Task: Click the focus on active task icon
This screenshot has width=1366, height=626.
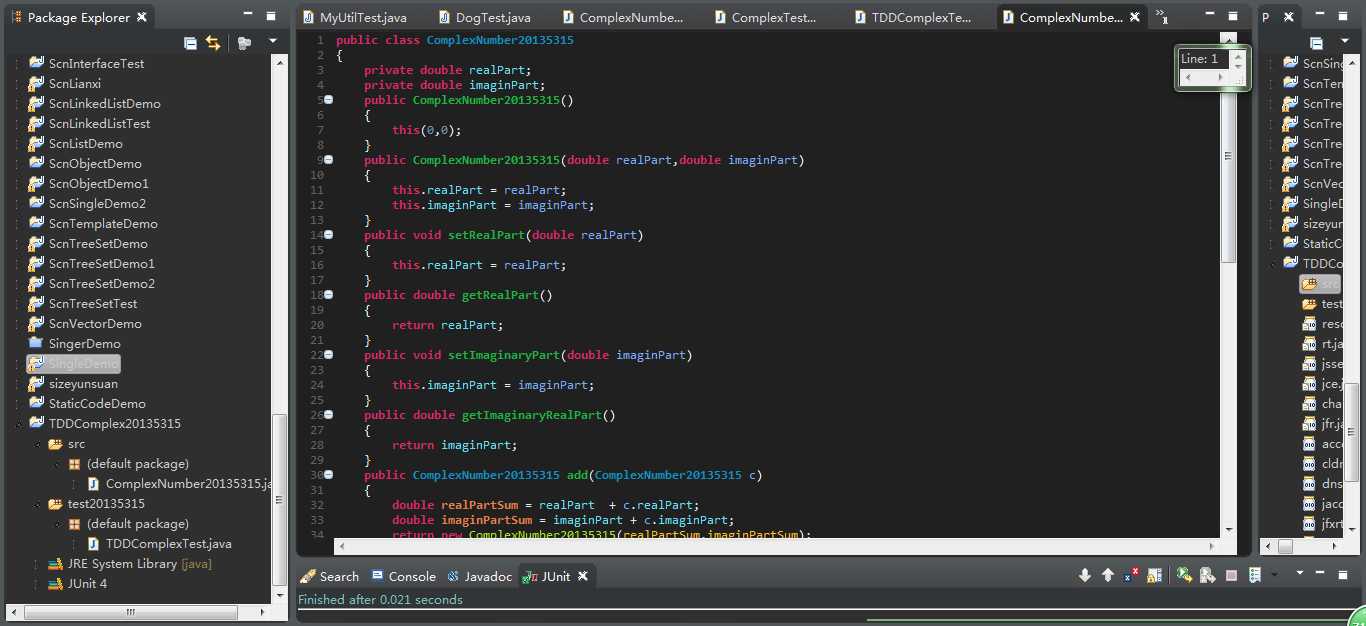Action: pos(244,43)
